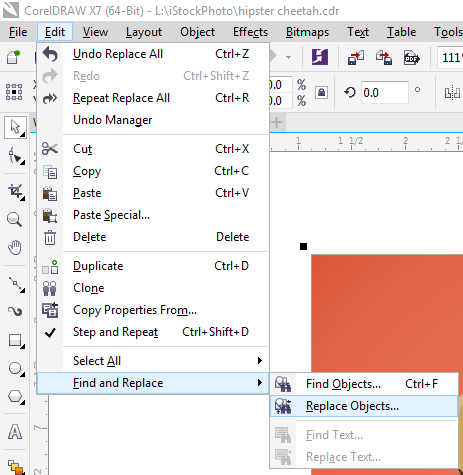This screenshot has height=475, width=463.
Task: Open the Text menu
Action: [x=358, y=32]
